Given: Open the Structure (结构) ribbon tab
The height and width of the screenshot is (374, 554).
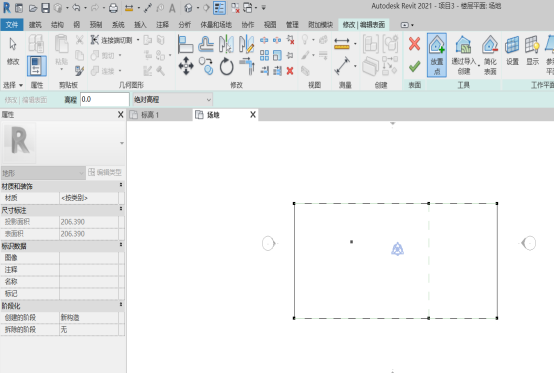Looking at the screenshot, I should click(x=57, y=25).
